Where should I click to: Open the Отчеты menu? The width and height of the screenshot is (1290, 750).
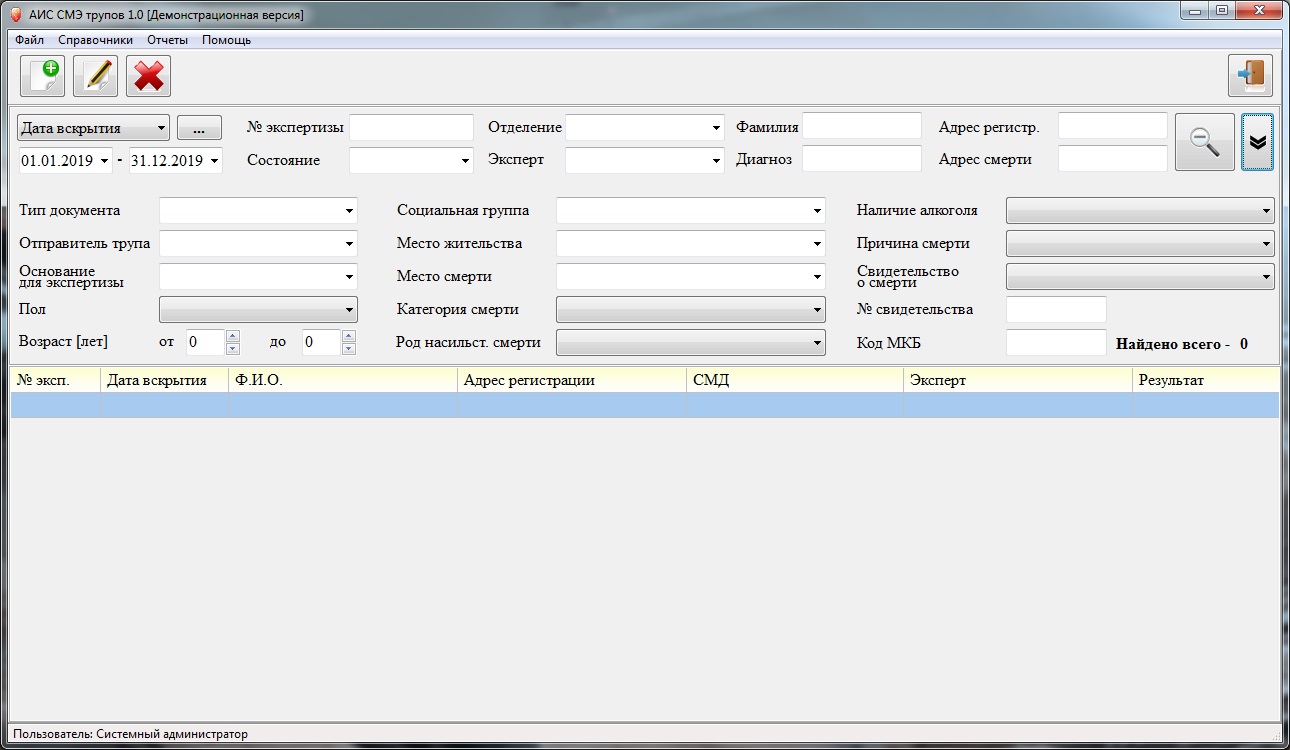pyautogui.click(x=167, y=40)
